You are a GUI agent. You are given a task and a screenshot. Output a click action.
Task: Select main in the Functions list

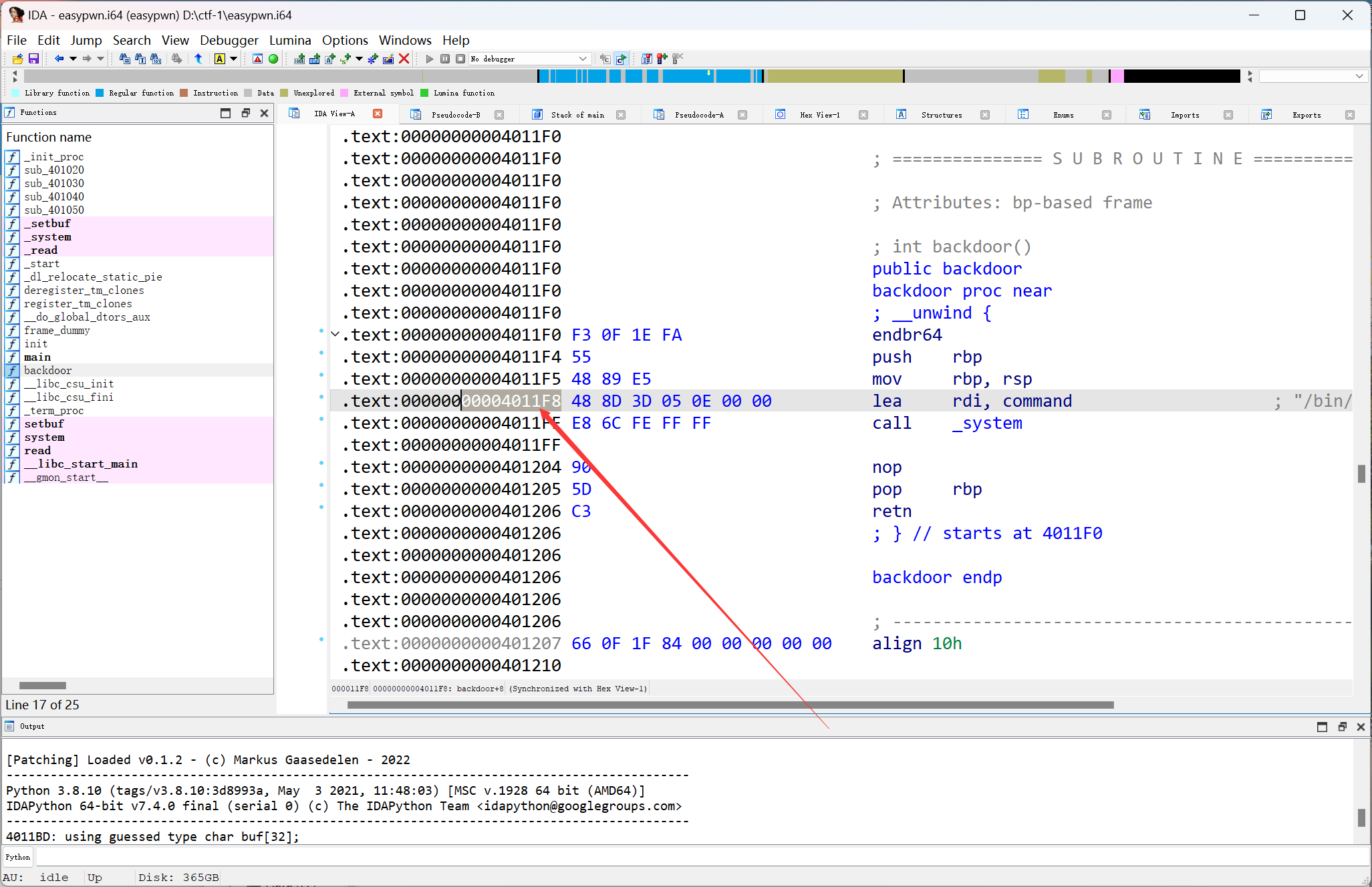[37, 357]
